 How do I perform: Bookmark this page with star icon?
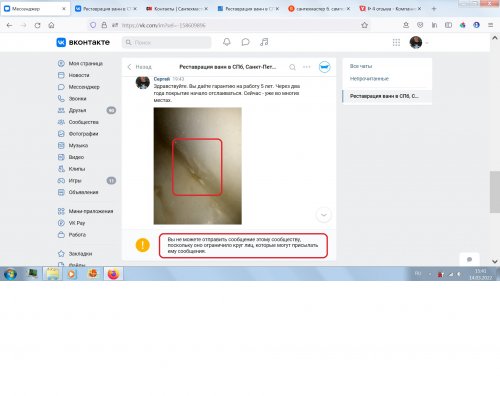[x=364, y=25]
